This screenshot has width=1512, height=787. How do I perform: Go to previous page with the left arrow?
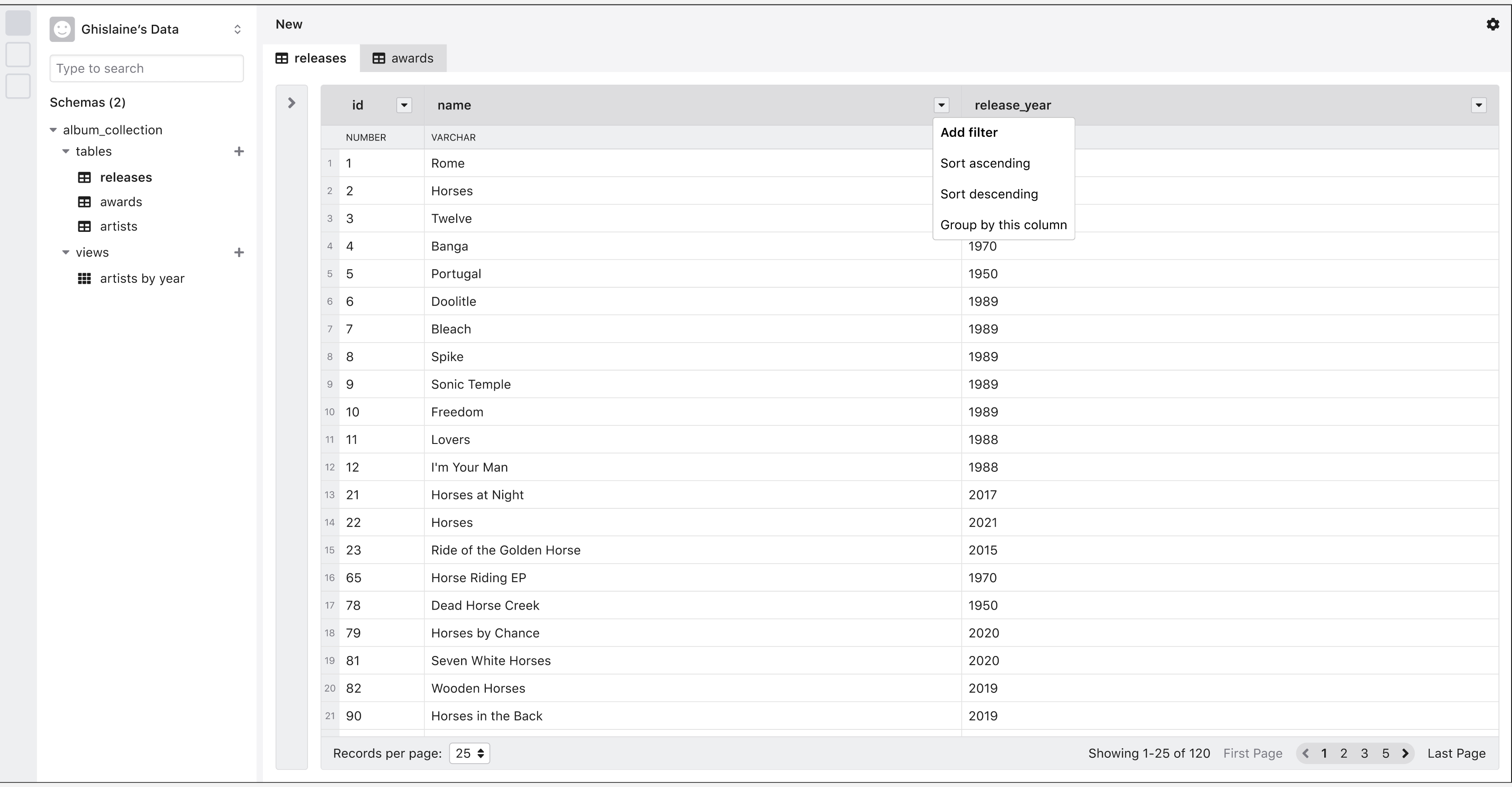tap(1305, 754)
